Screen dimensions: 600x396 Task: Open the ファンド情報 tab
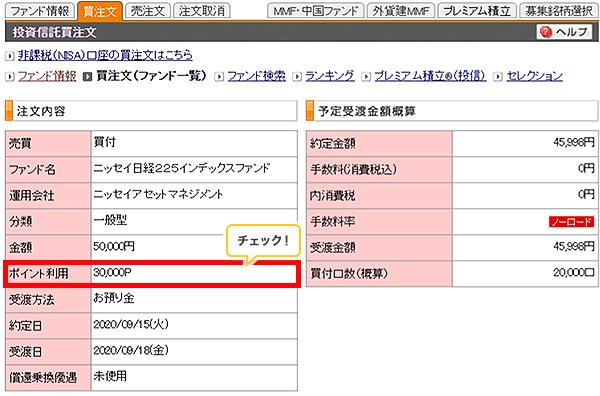click(x=39, y=11)
